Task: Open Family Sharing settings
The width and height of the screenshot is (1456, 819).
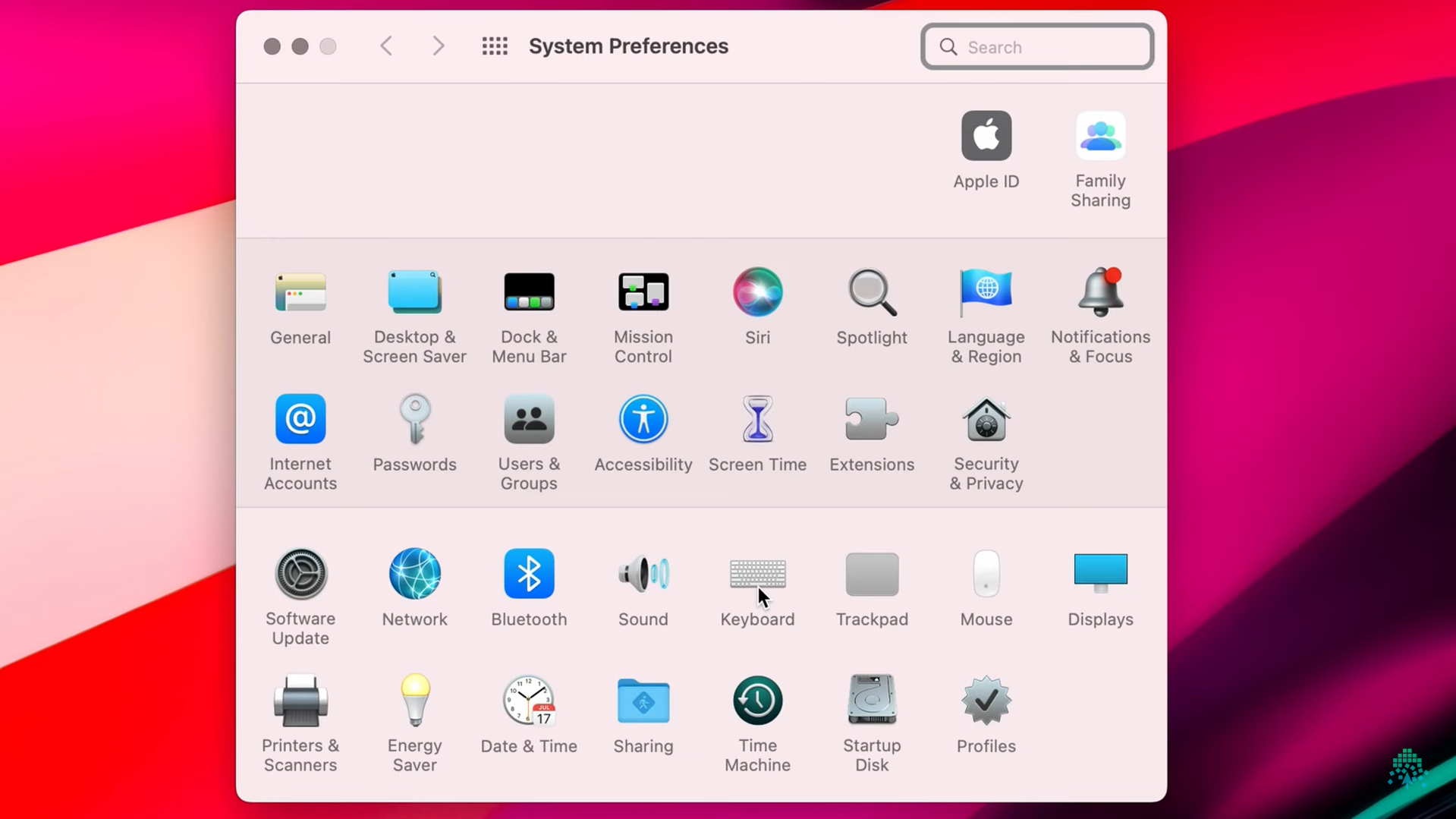Action: coord(1100,137)
